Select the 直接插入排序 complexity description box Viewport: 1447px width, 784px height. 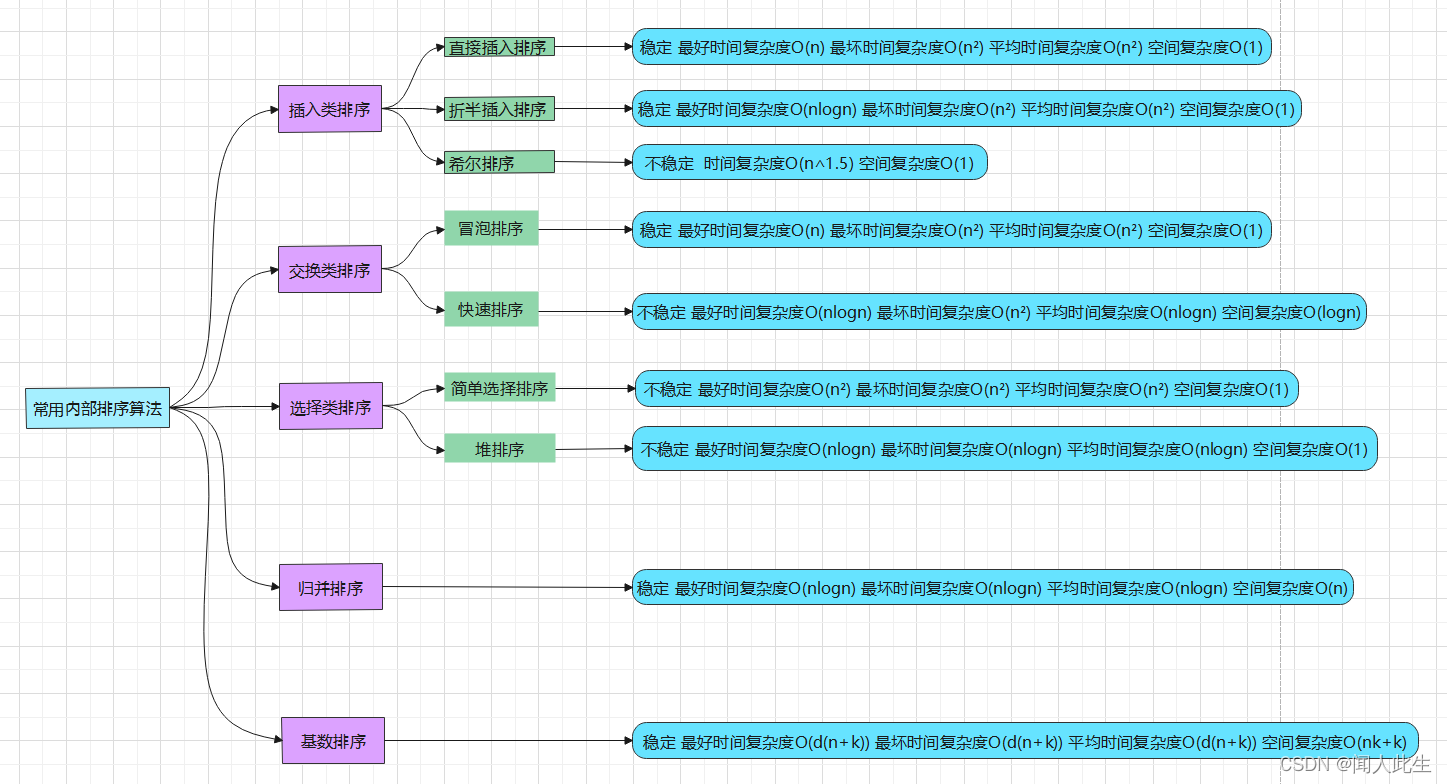click(952, 47)
